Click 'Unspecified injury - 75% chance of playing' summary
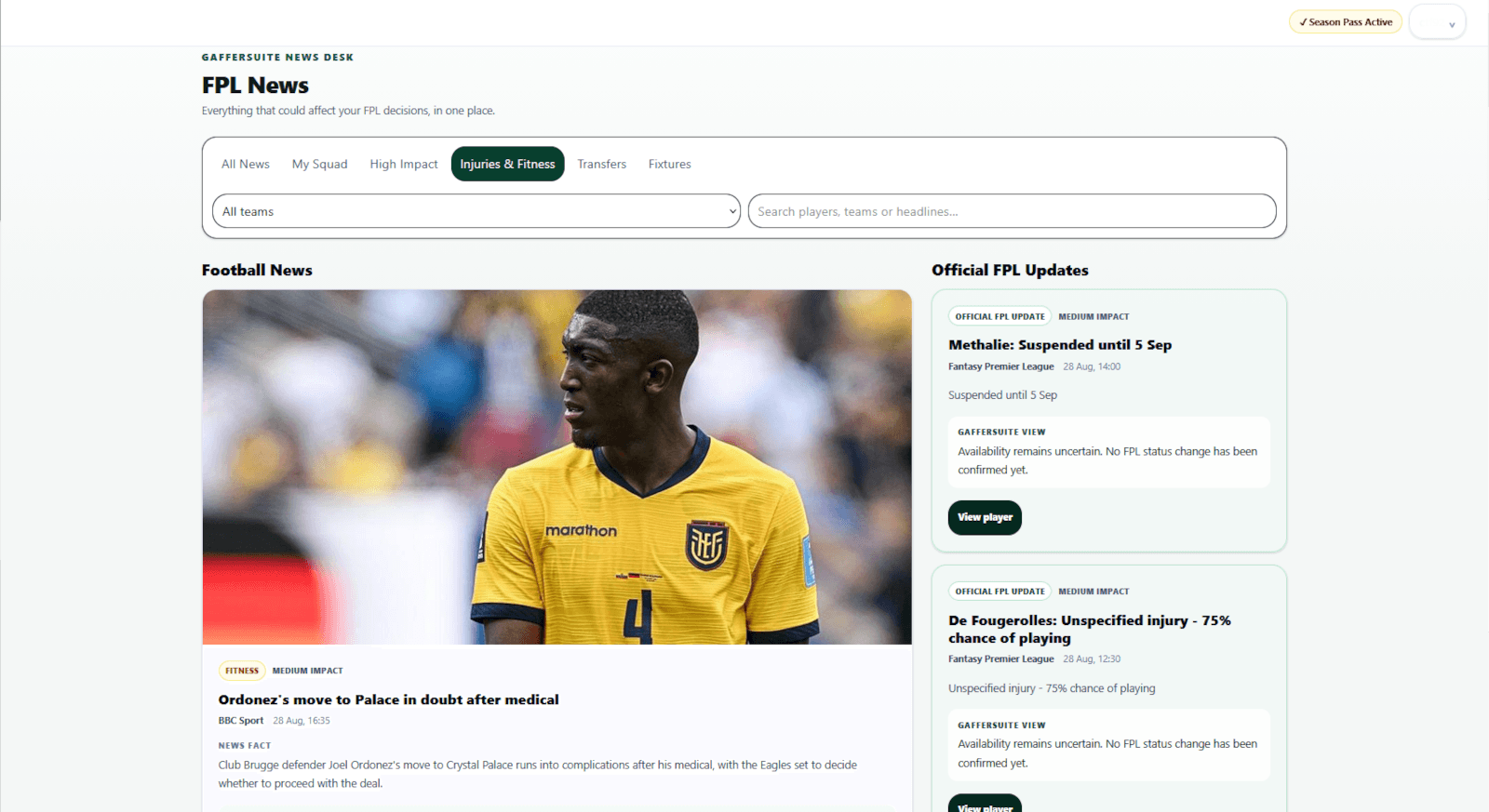Screen dimensions: 1489x812 (1052, 688)
